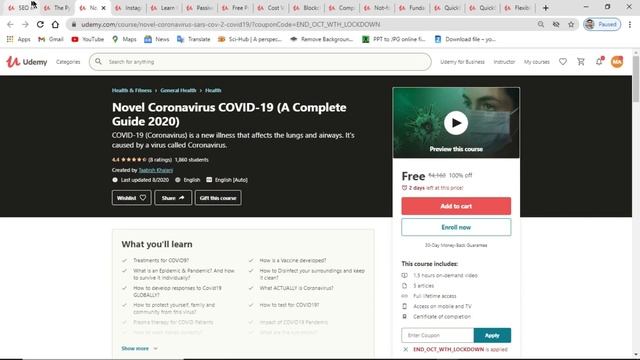Open the notifications bell icon
The image size is (640, 360).
coord(599,62)
